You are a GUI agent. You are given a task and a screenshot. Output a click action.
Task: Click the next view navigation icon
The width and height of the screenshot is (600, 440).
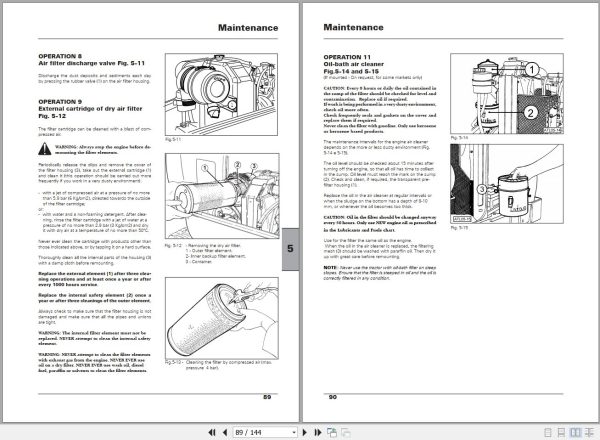click(346, 432)
